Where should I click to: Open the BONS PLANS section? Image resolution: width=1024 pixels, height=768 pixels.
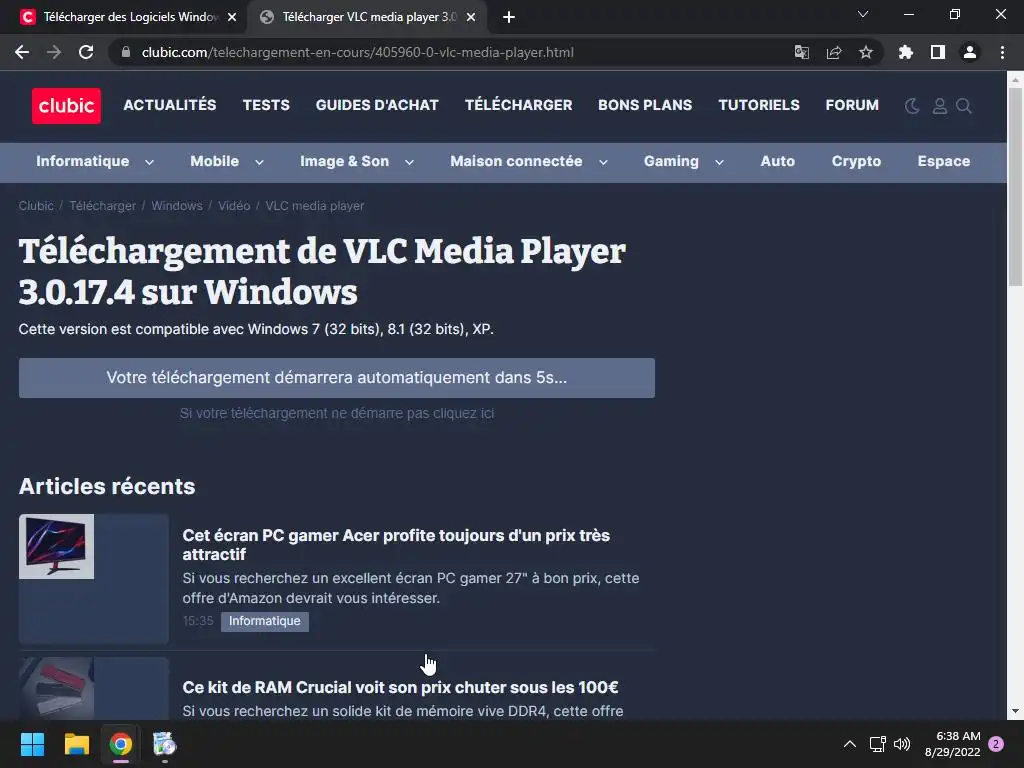click(x=645, y=105)
